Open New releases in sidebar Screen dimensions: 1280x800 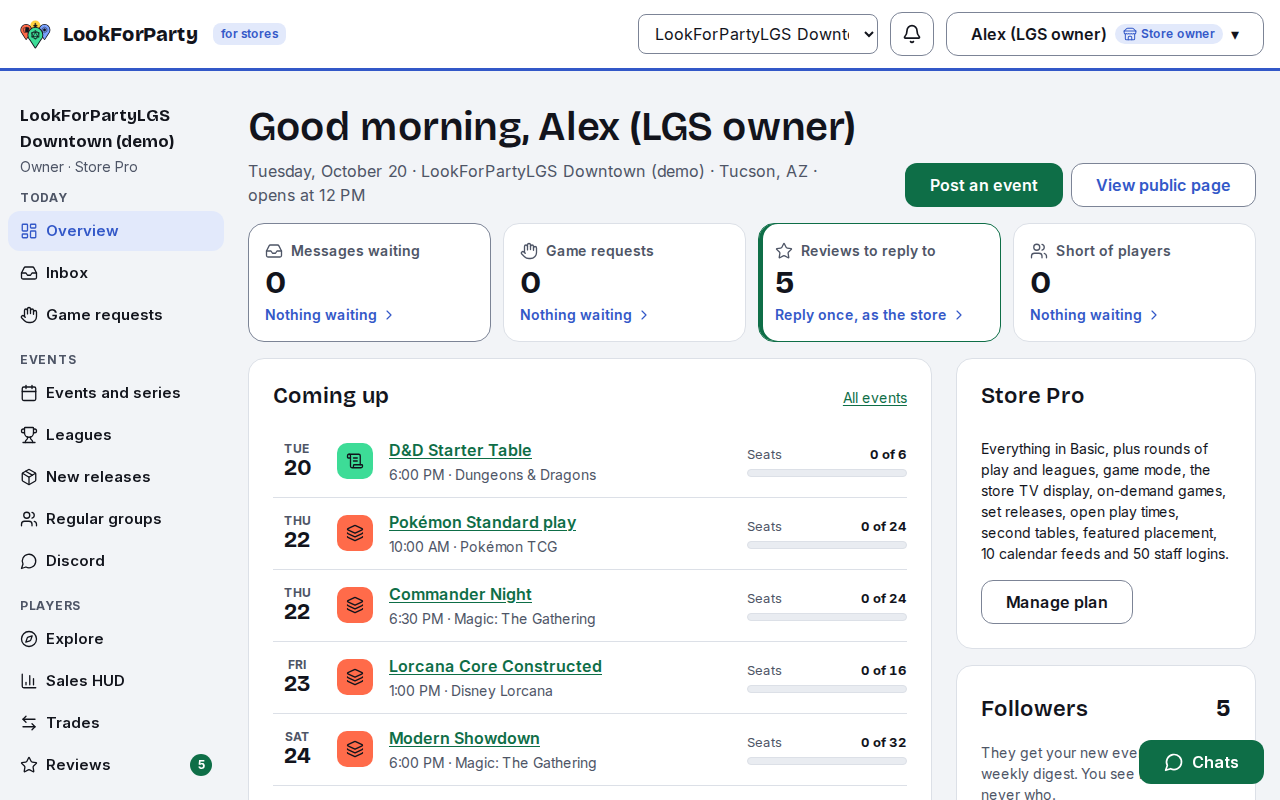(x=116, y=477)
